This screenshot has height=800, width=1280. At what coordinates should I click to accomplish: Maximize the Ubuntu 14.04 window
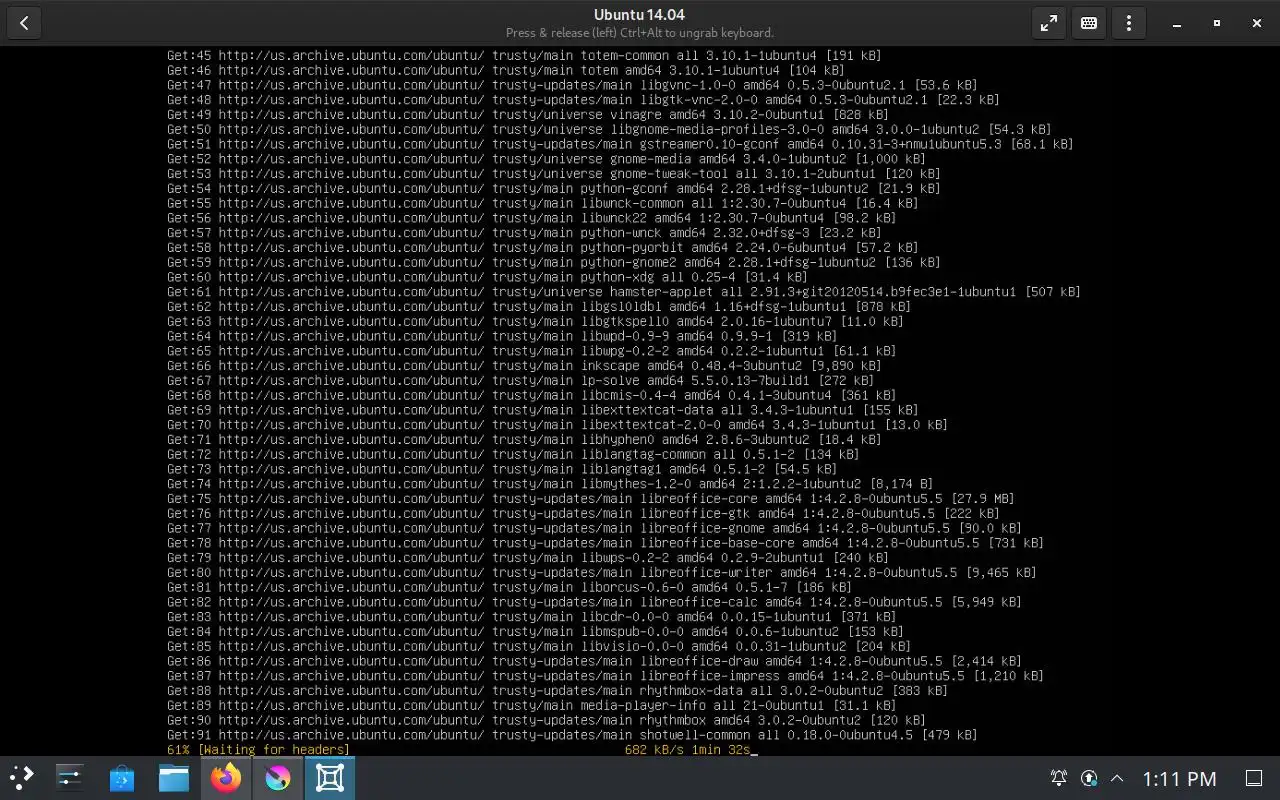pyautogui.click(x=1217, y=23)
